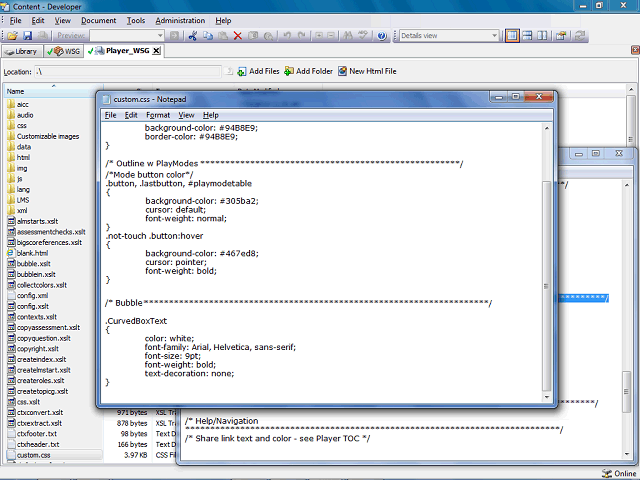Open Notepad's Edit menu
This screenshot has width=640, height=480.
coord(131,115)
